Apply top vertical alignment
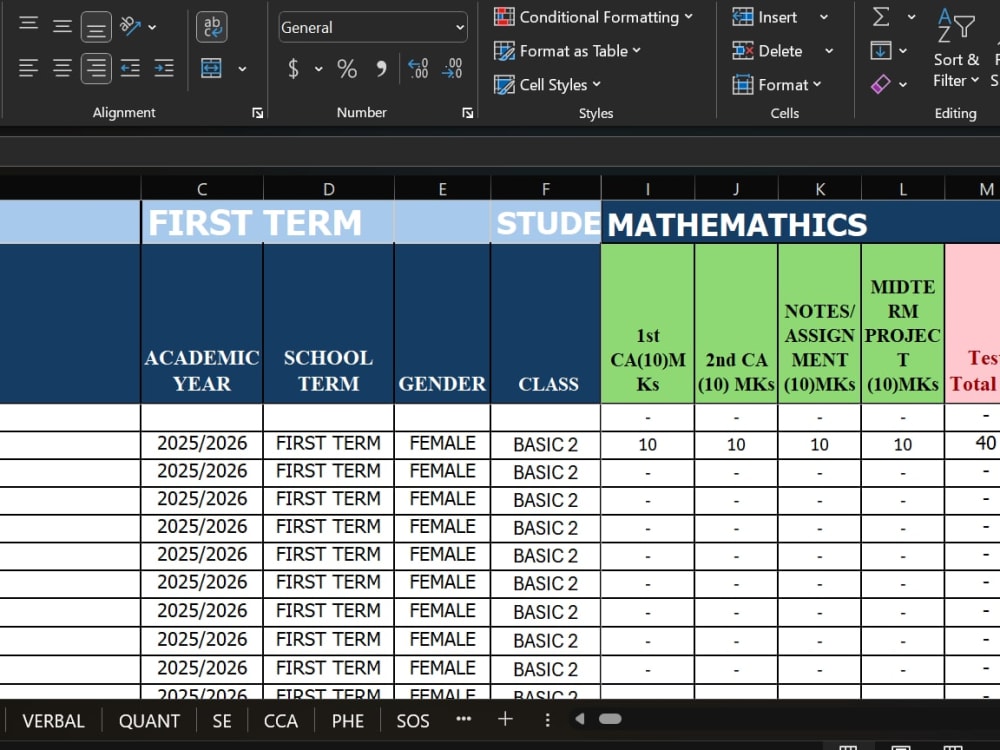This screenshot has height=750, width=1000. tap(28, 26)
